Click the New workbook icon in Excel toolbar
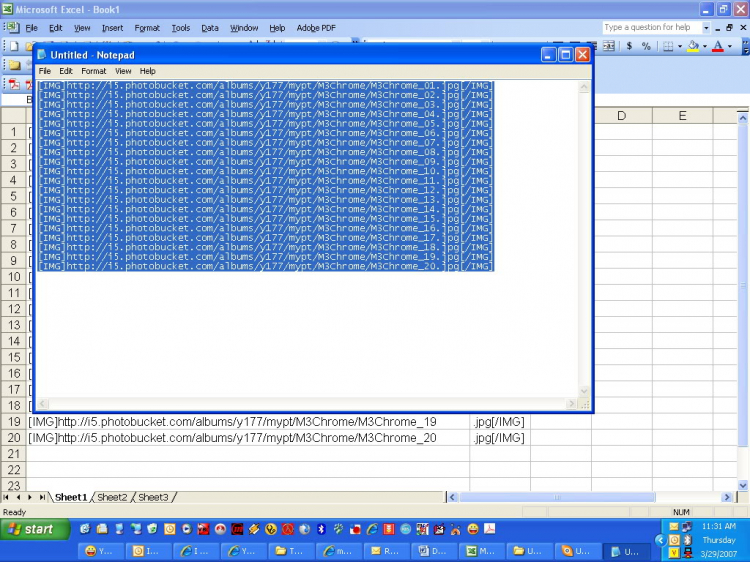Screen dimensions: 750x562 point(14,46)
